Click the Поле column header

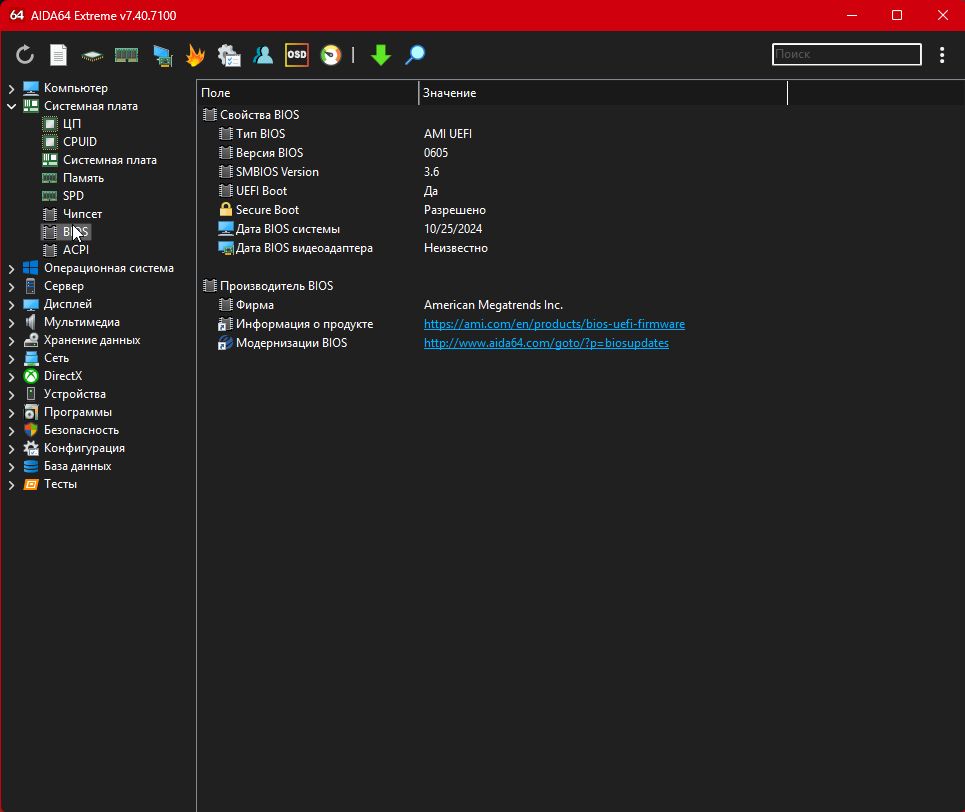click(x=308, y=93)
